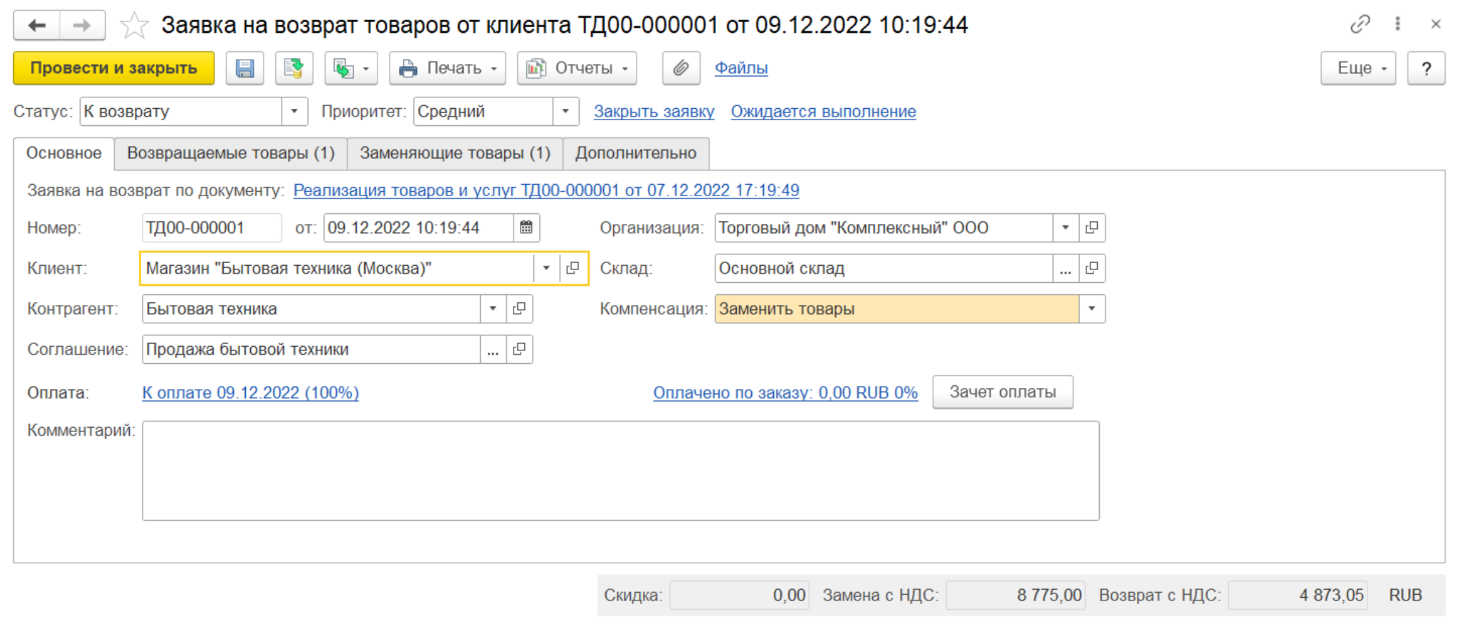1469x632 pixels.
Task: Click the post document icon
Action: 294,68
